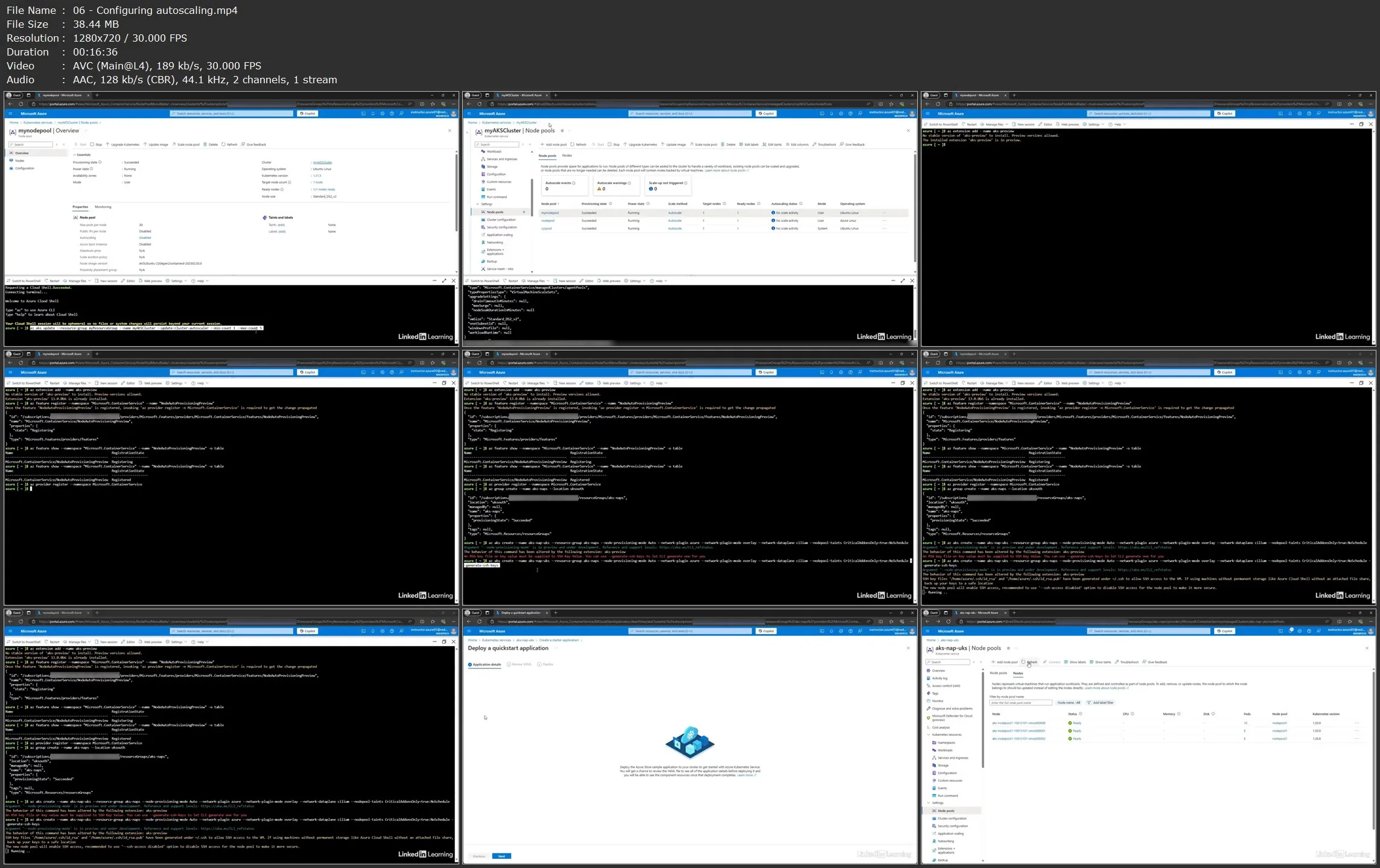1380x868 pixels.
Task: Click Show labels icon on aks-nap-uks page
Action: [1066, 662]
